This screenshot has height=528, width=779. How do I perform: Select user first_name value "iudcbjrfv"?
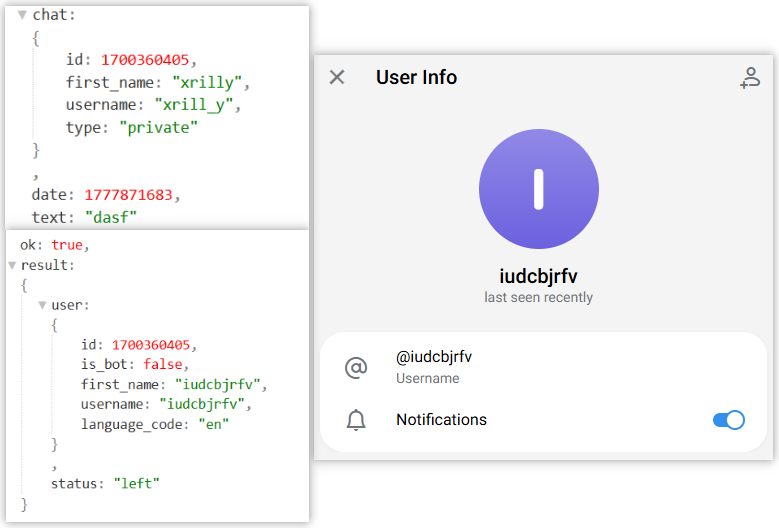[x=218, y=384]
